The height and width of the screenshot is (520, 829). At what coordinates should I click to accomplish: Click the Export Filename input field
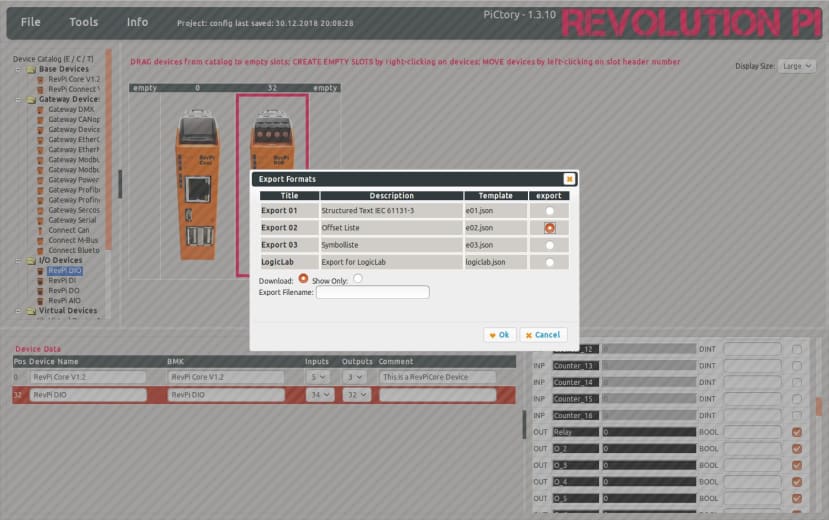pyautogui.click(x=373, y=292)
